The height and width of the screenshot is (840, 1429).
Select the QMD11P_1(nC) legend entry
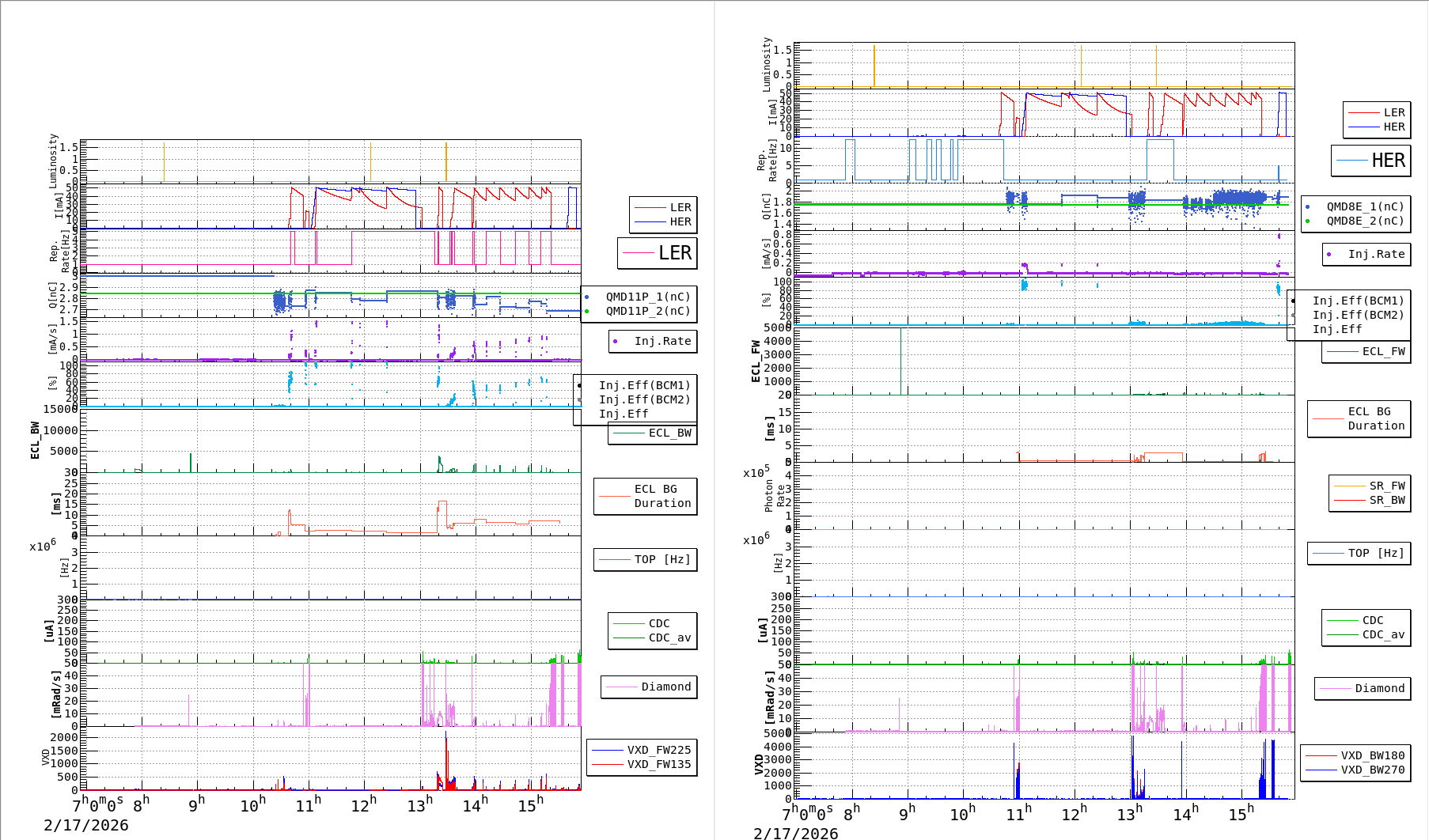647,297
